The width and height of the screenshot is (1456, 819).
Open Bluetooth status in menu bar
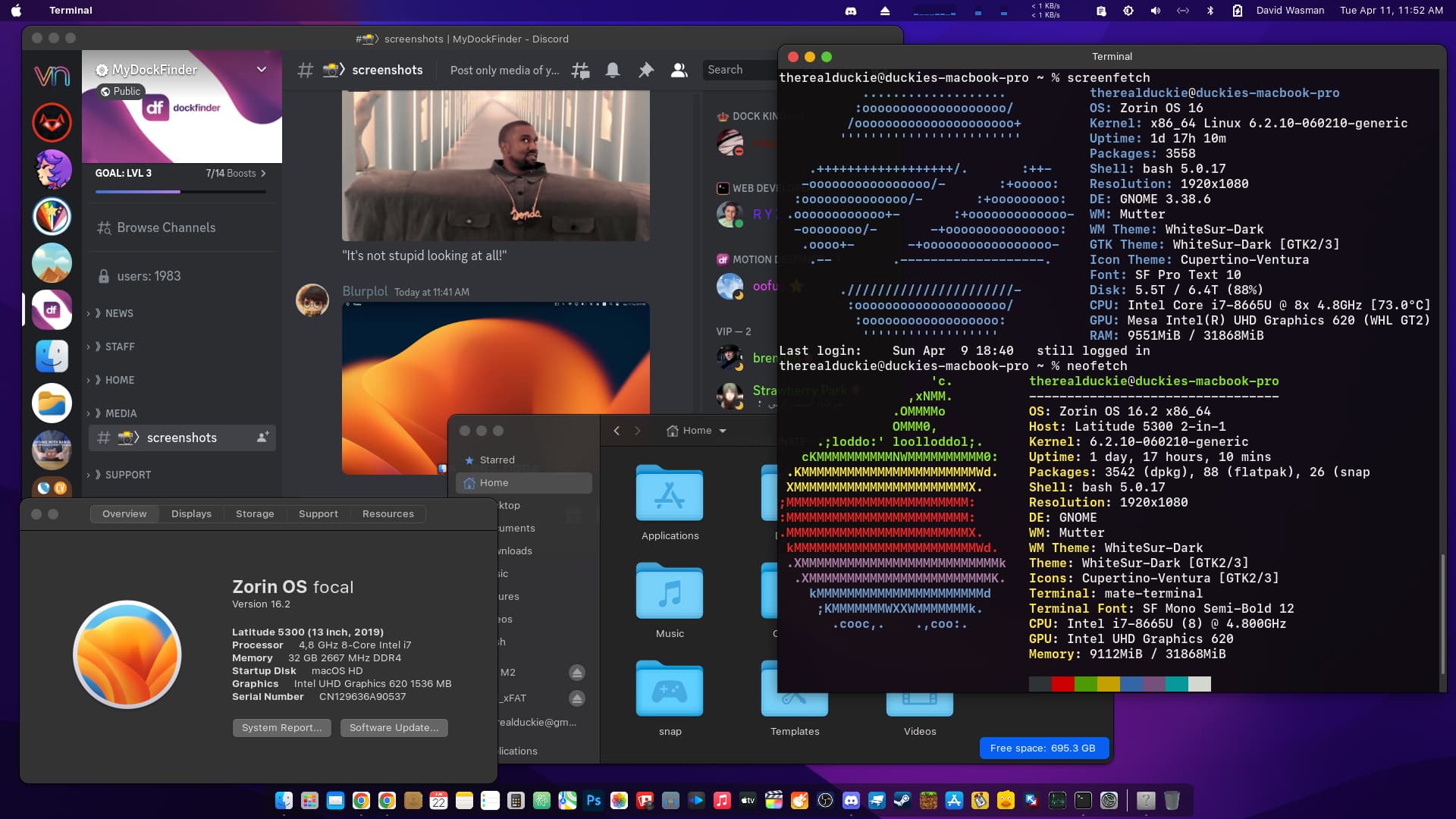coord(1210,11)
